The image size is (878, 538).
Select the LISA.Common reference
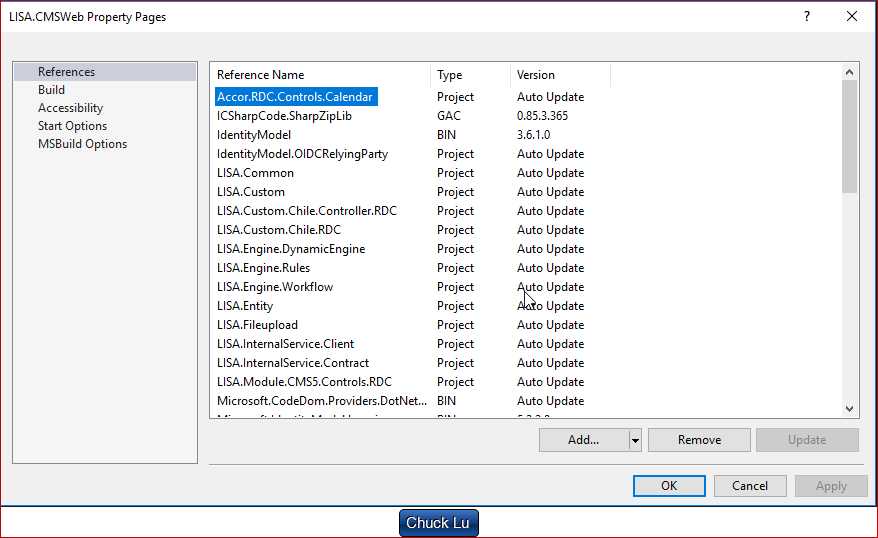(x=255, y=173)
